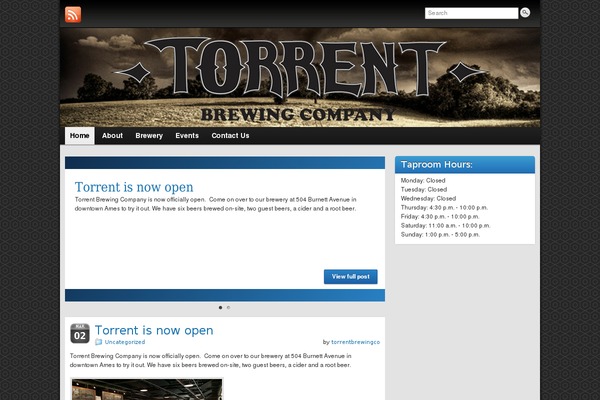Click 'Wednesday: Closed' text
Screen dimensions: 600x400
tap(428, 199)
